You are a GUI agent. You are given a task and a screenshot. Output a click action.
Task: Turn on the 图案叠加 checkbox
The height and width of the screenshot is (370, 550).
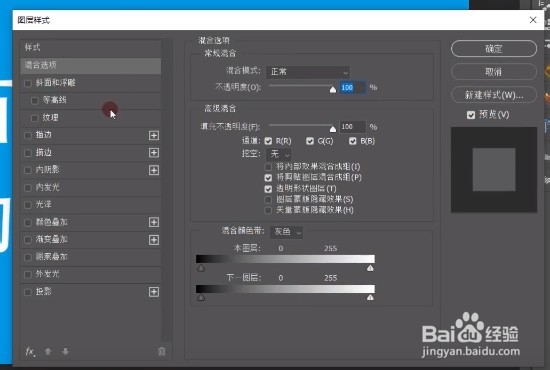(x=28, y=257)
